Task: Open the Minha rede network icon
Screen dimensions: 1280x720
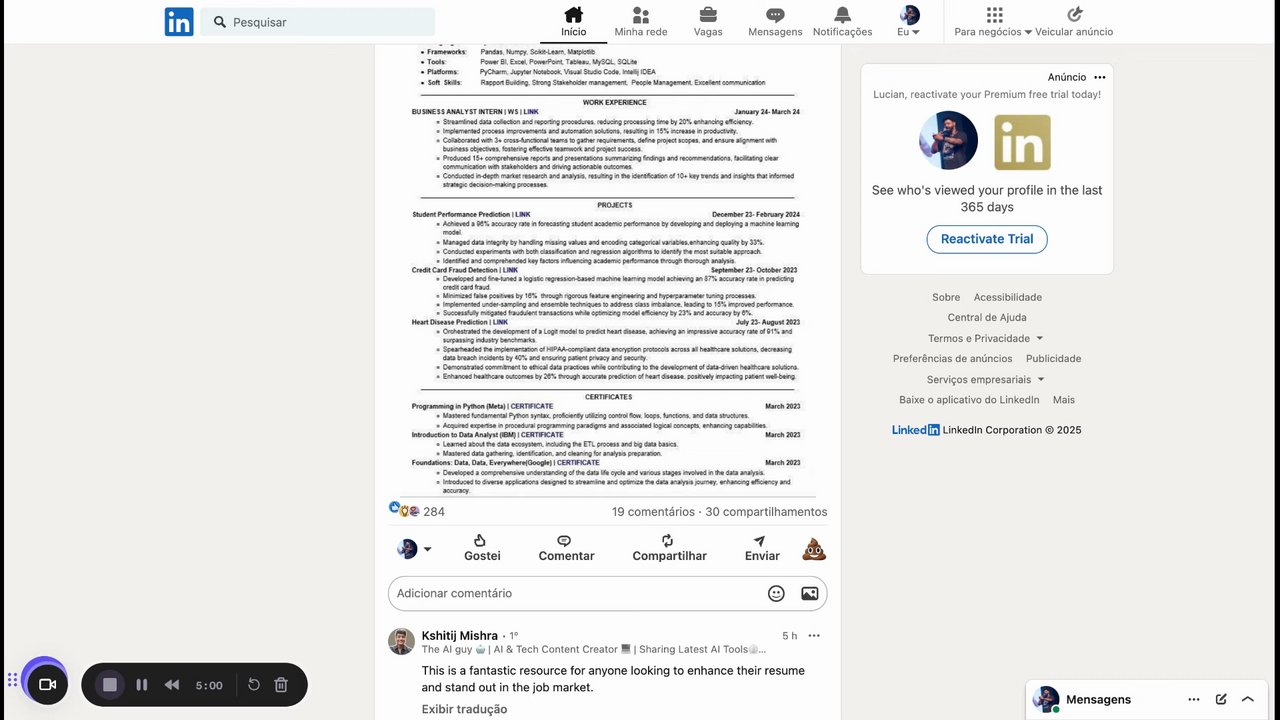Action: click(x=641, y=15)
